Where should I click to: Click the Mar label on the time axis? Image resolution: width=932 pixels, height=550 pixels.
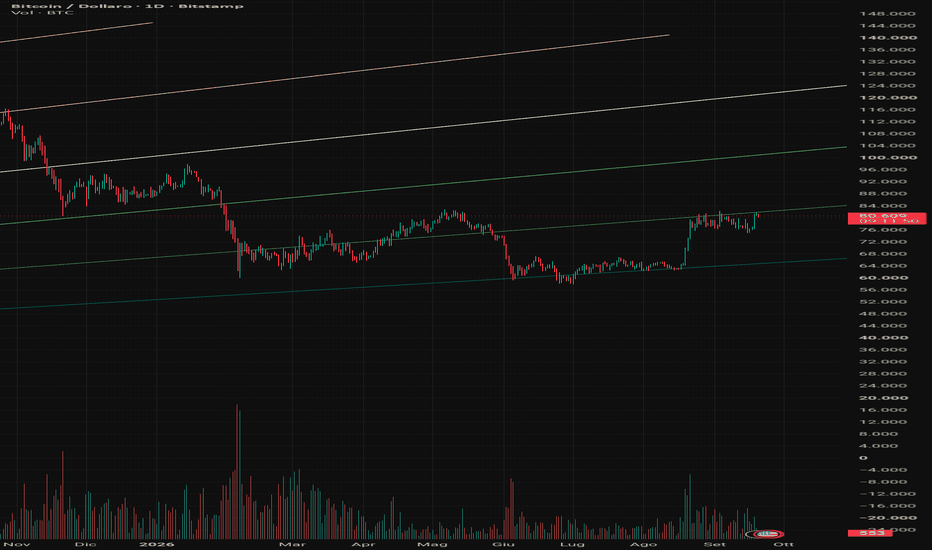pos(292,544)
